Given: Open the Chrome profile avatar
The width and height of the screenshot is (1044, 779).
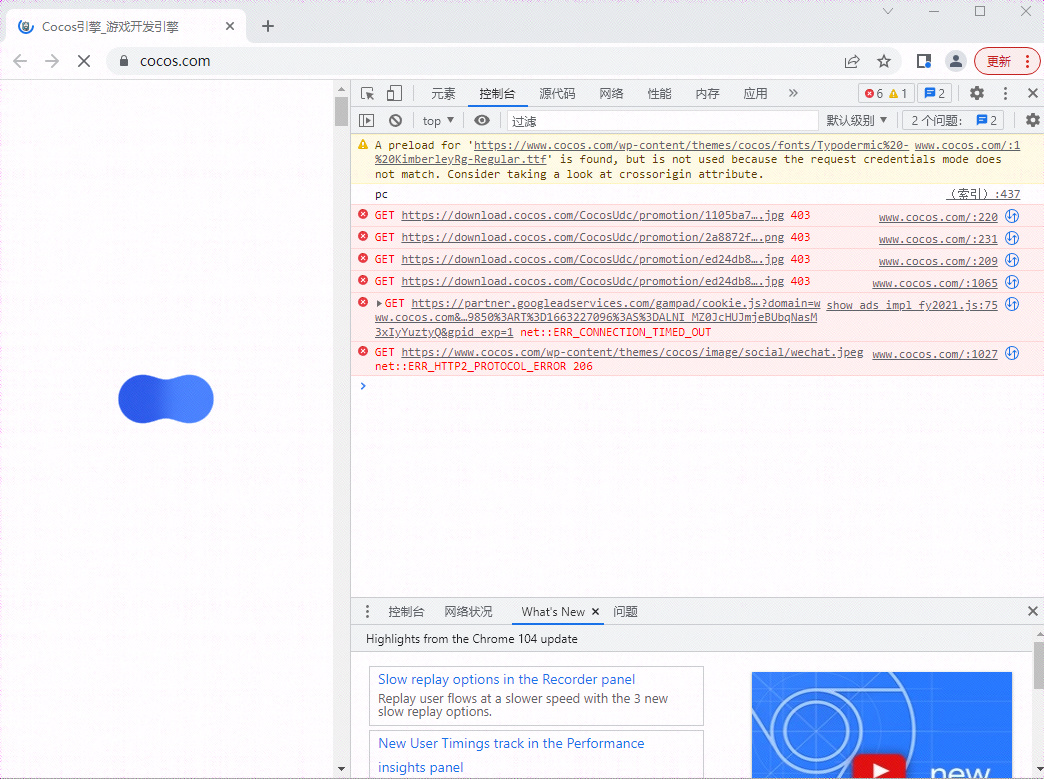Looking at the screenshot, I should coord(955,61).
